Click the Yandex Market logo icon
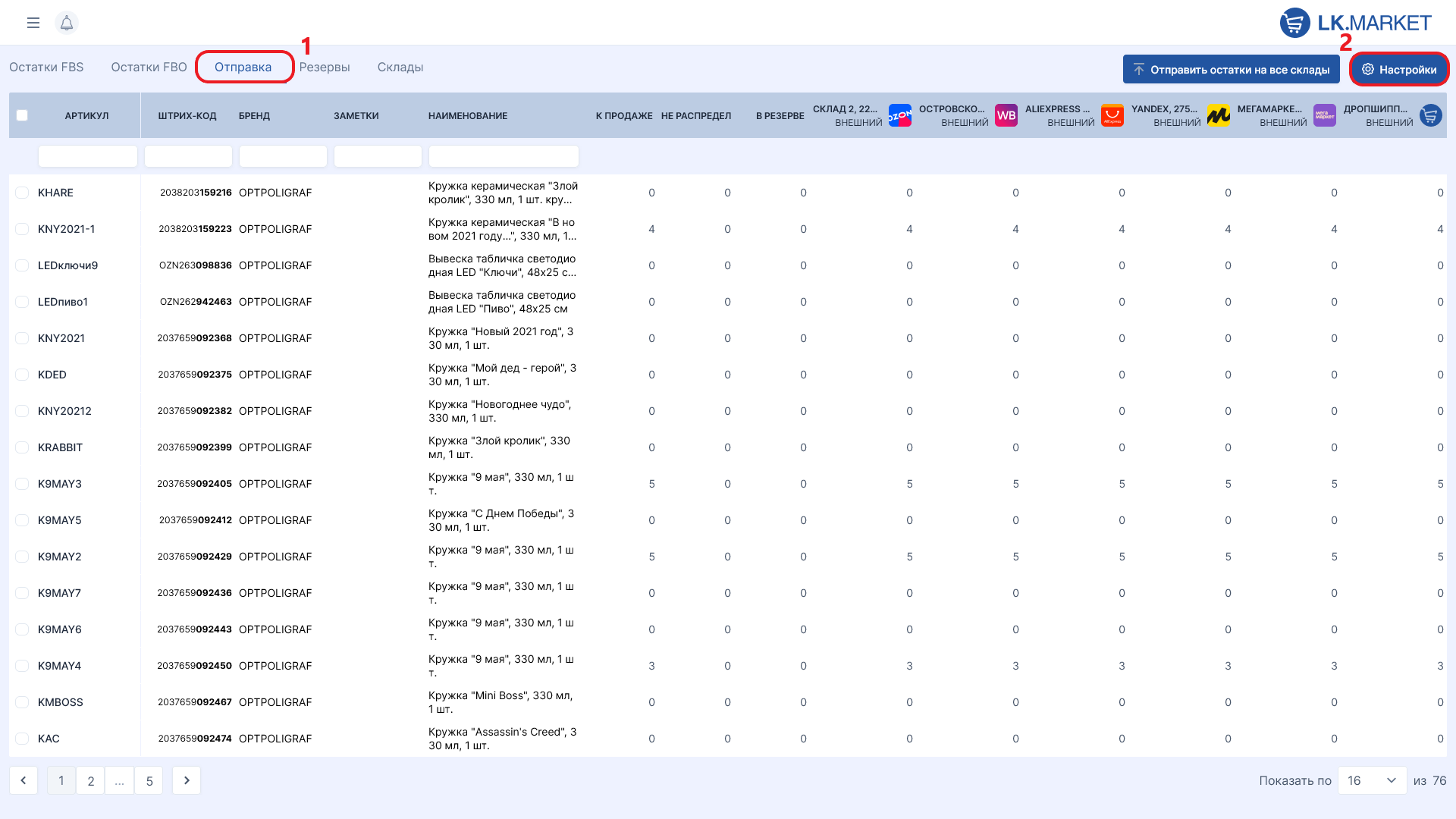1456x819 pixels. click(x=1218, y=115)
